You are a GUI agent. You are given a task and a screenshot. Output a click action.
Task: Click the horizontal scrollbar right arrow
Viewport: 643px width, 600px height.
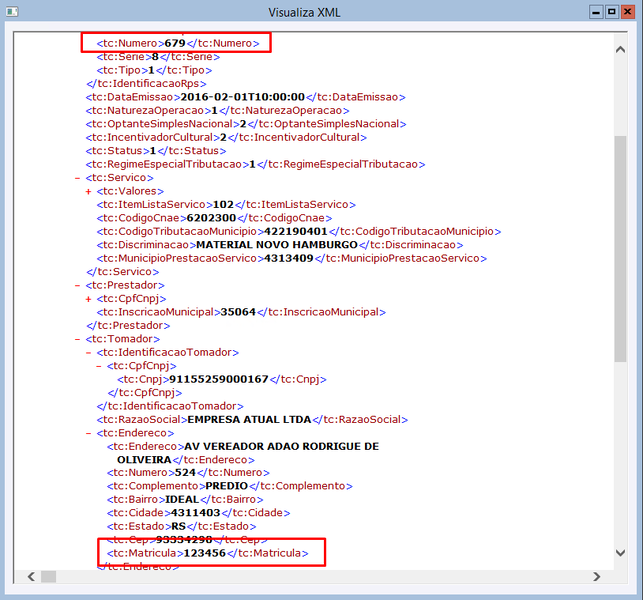(x=597, y=576)
